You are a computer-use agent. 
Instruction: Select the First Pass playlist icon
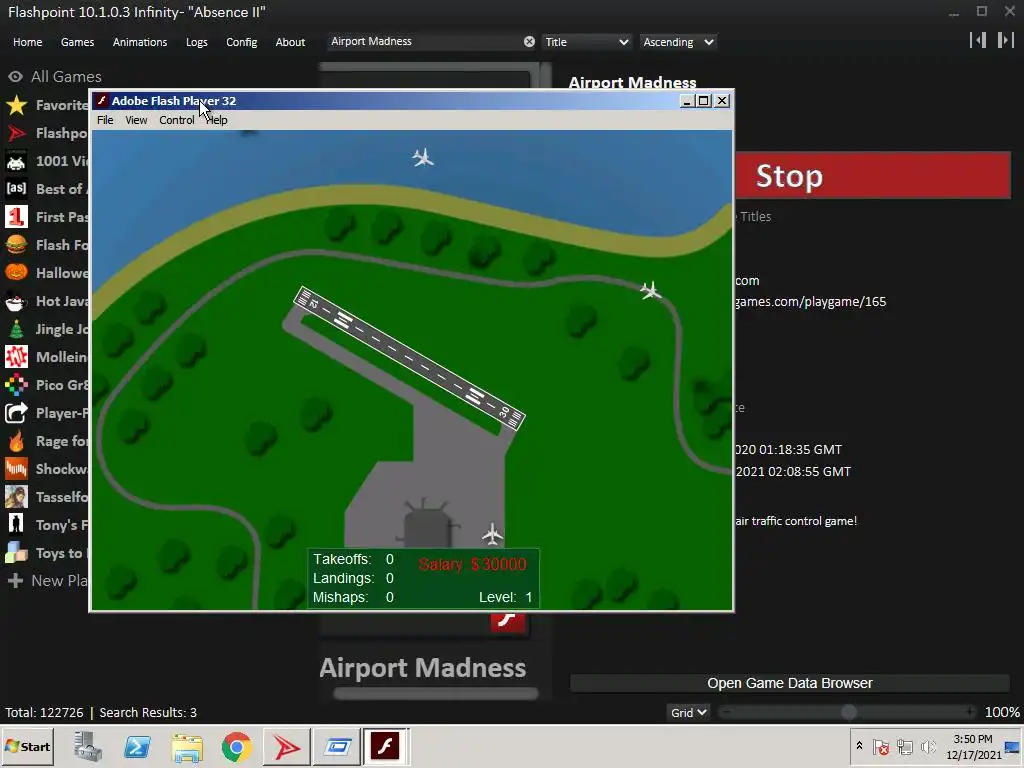click(16, 217)
